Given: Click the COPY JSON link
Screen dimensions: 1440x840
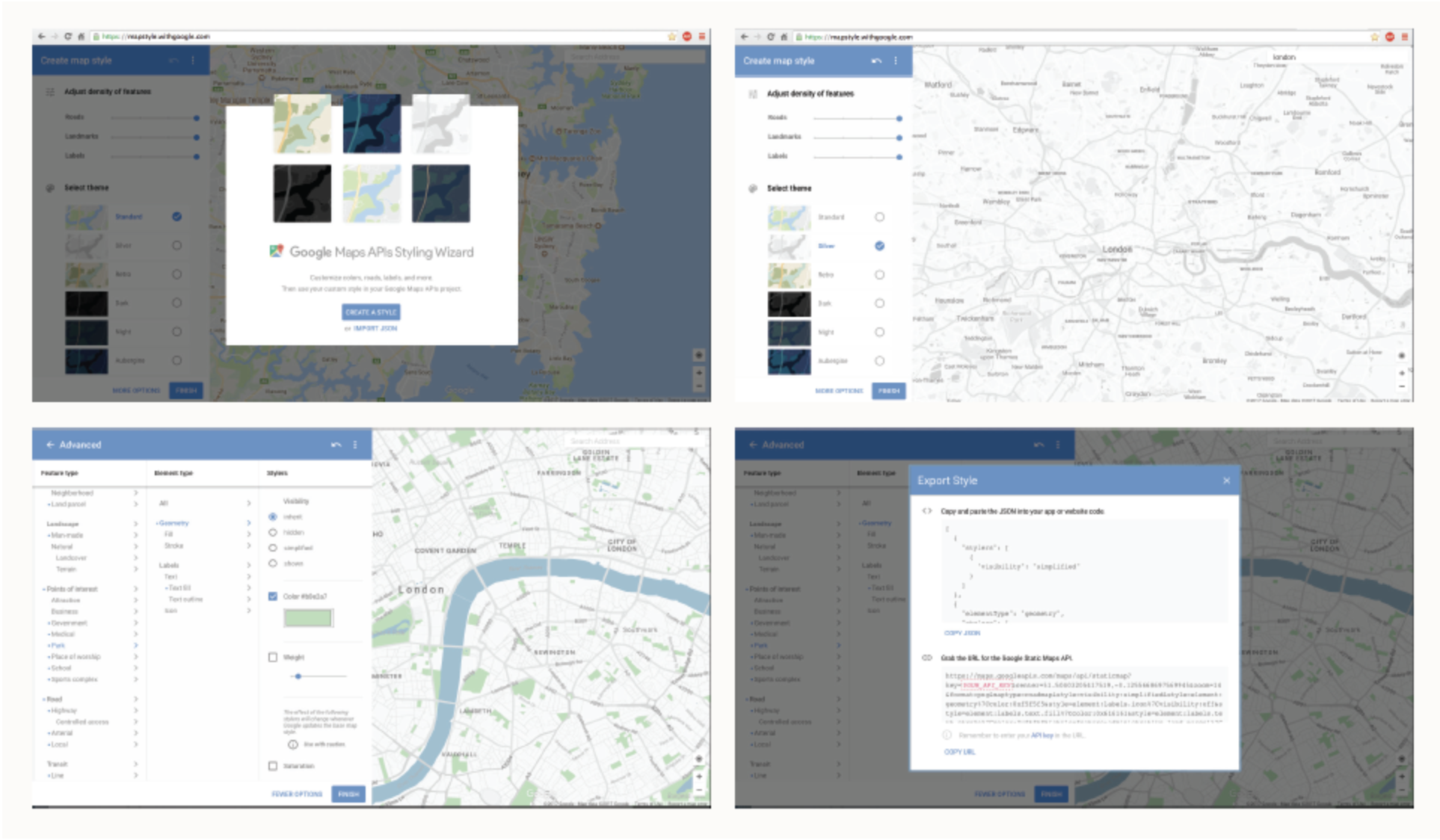Looking at the screenshot, I should 961,633.
